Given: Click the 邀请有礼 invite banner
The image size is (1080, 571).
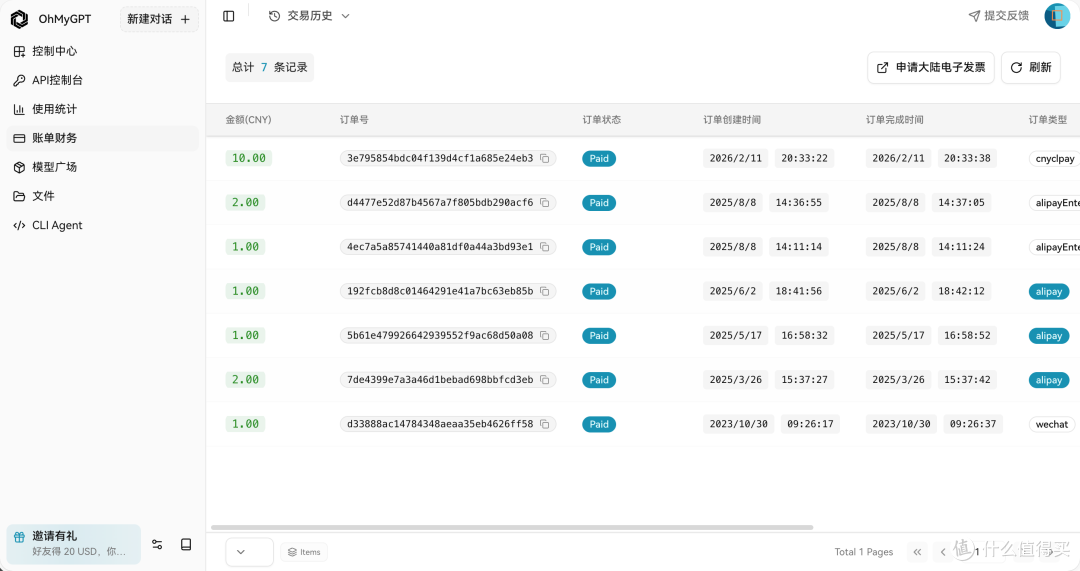Looking at the screenshot, I should tap(74, 544).
